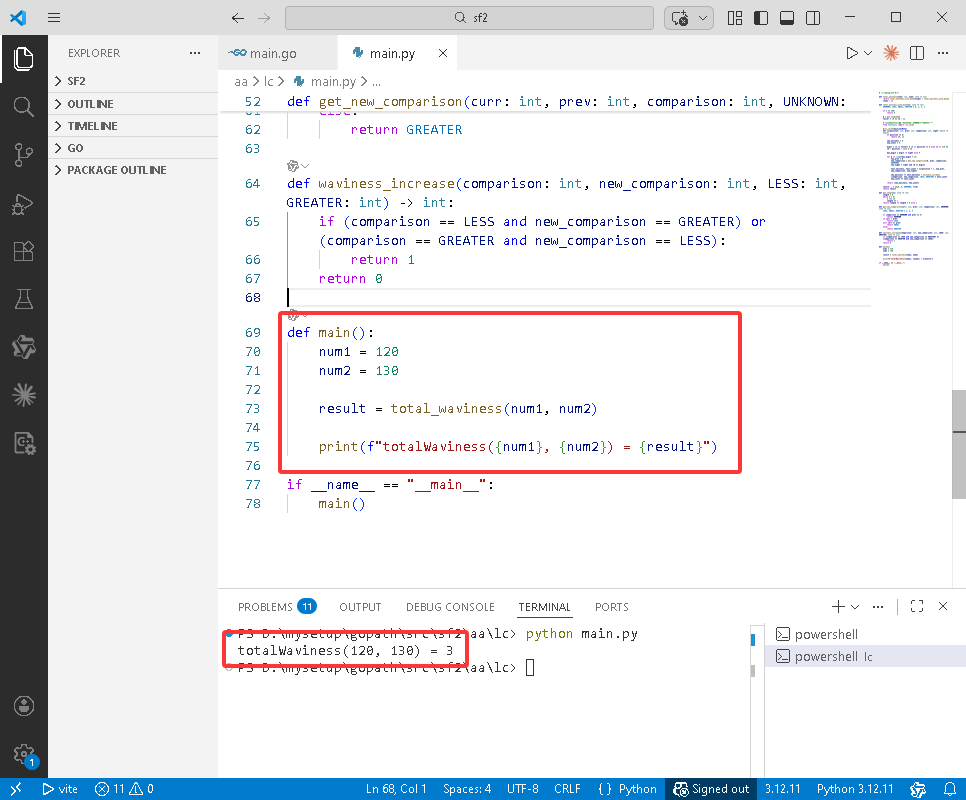Open the hamburger application menu

pos(54,17)
